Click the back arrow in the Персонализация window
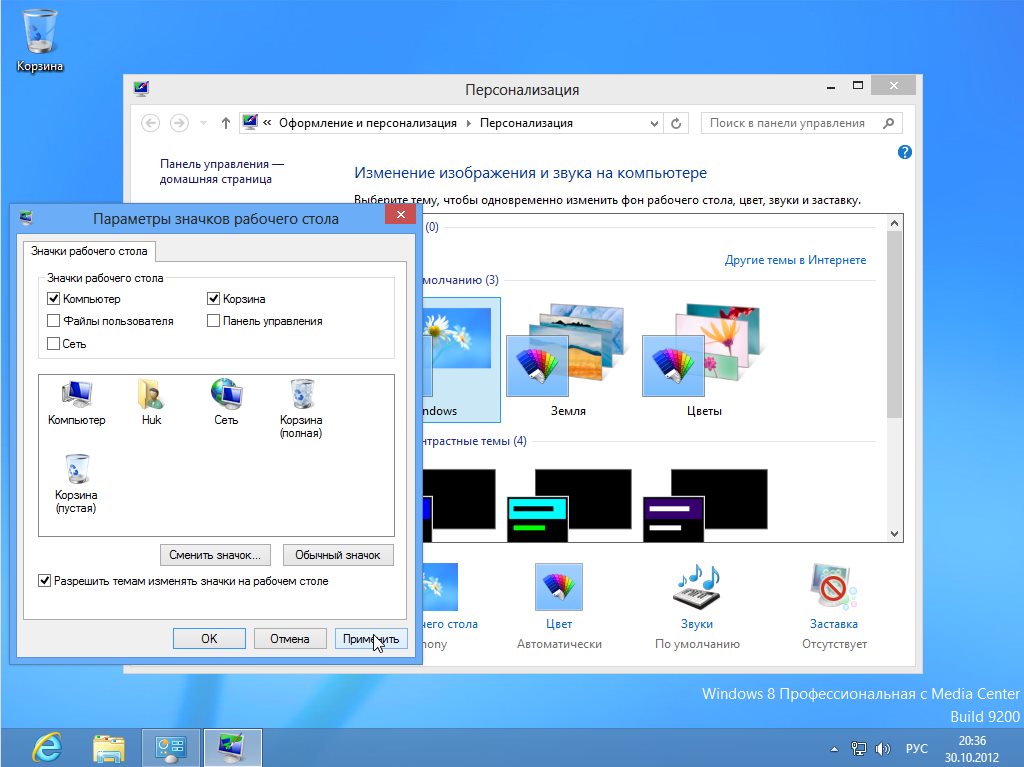 pos(150,123)
